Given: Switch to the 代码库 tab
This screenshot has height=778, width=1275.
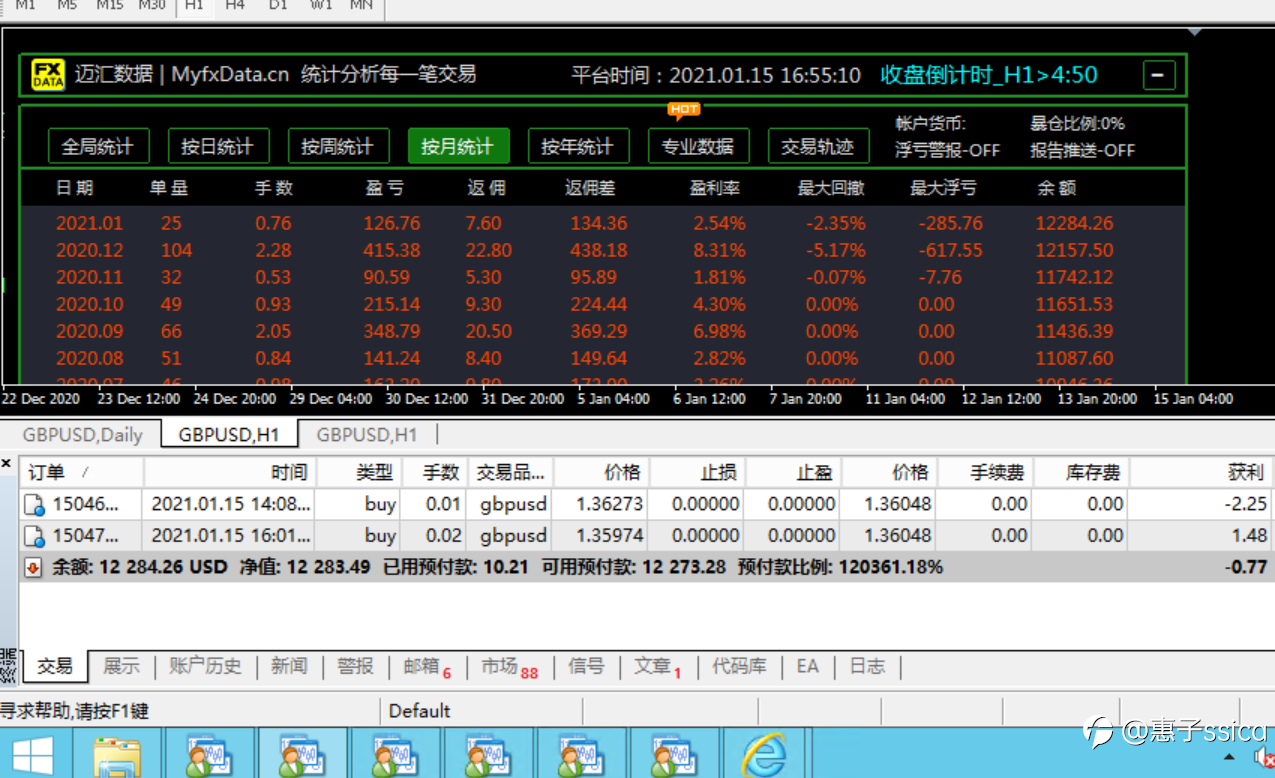Looking at the screenshot, I should click(739, 666).
